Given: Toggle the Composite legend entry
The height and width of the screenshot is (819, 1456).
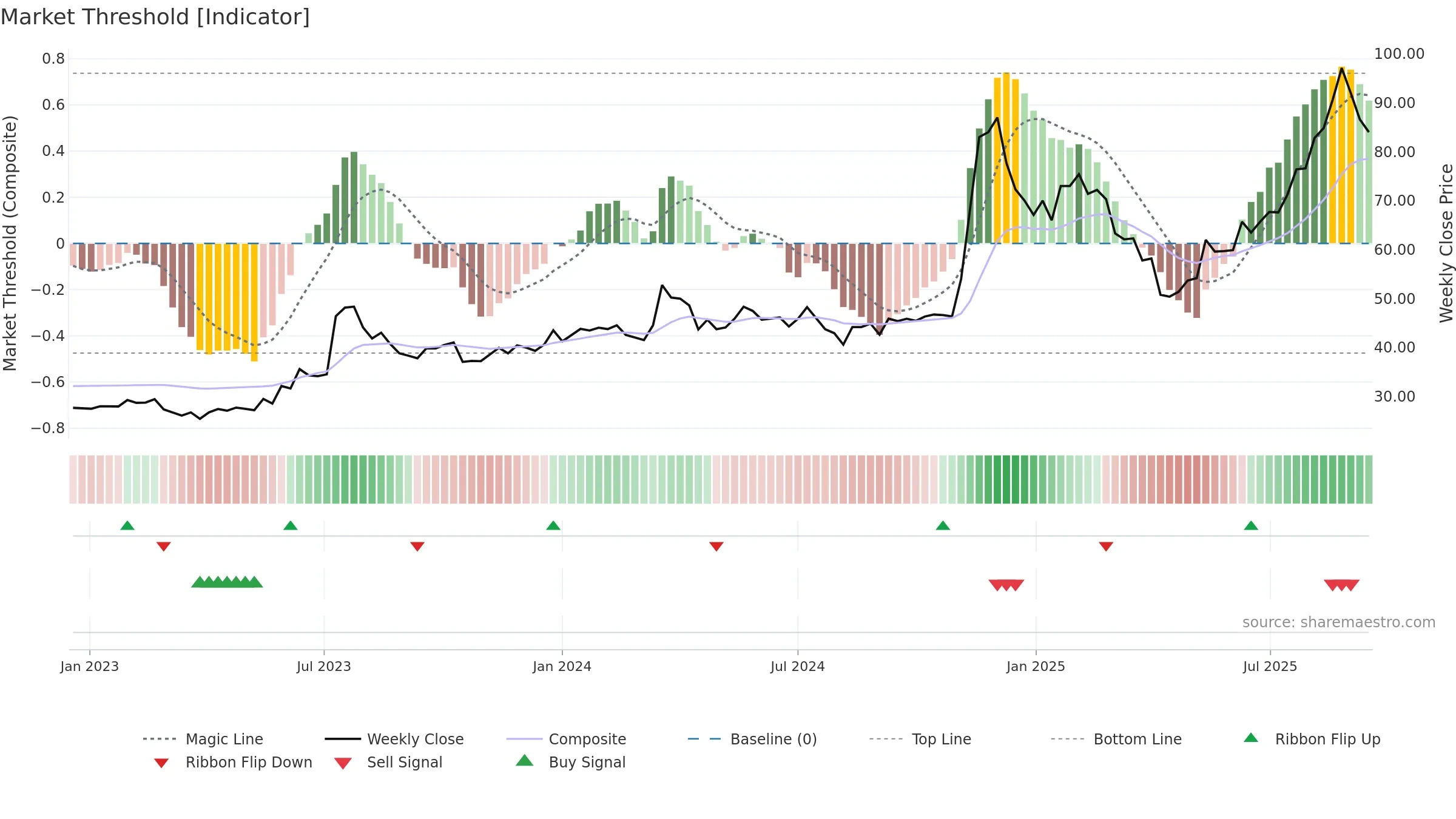Looking at the screenshot, I should (566, 739).
